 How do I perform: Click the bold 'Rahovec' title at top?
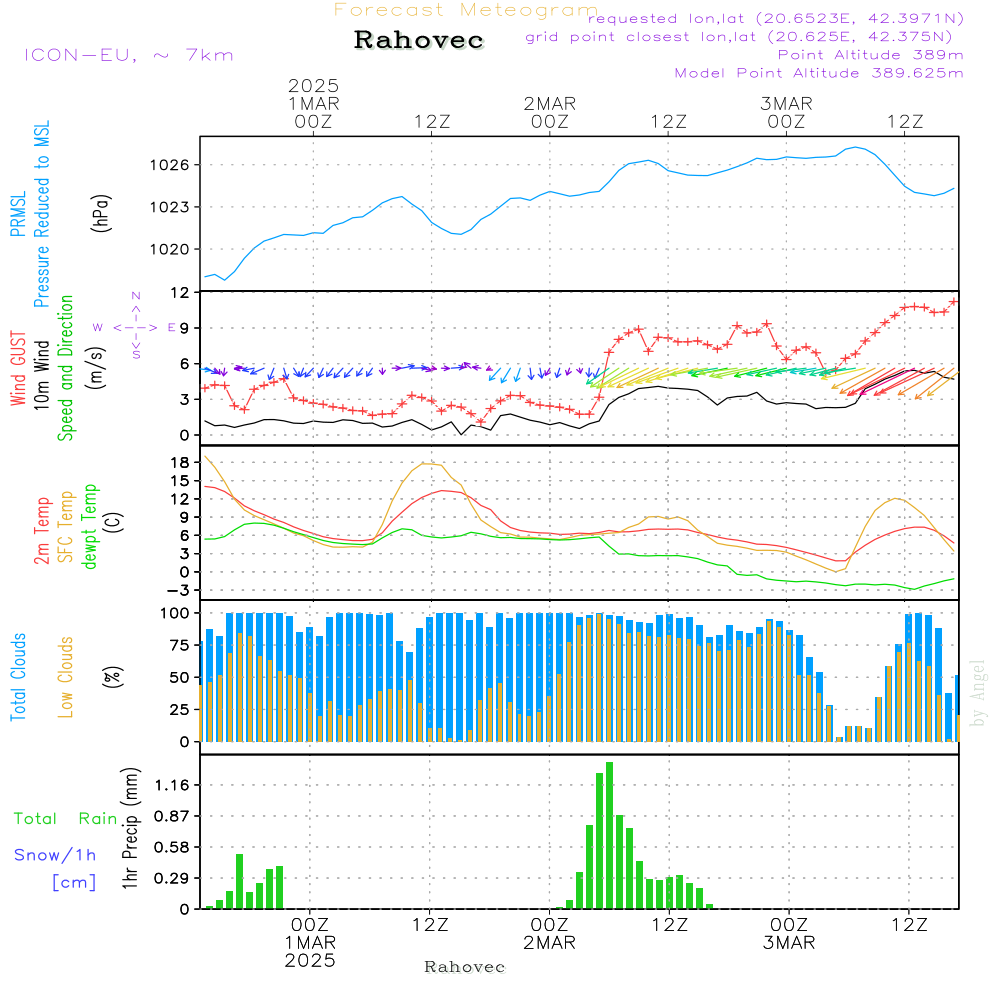point(418,40)
